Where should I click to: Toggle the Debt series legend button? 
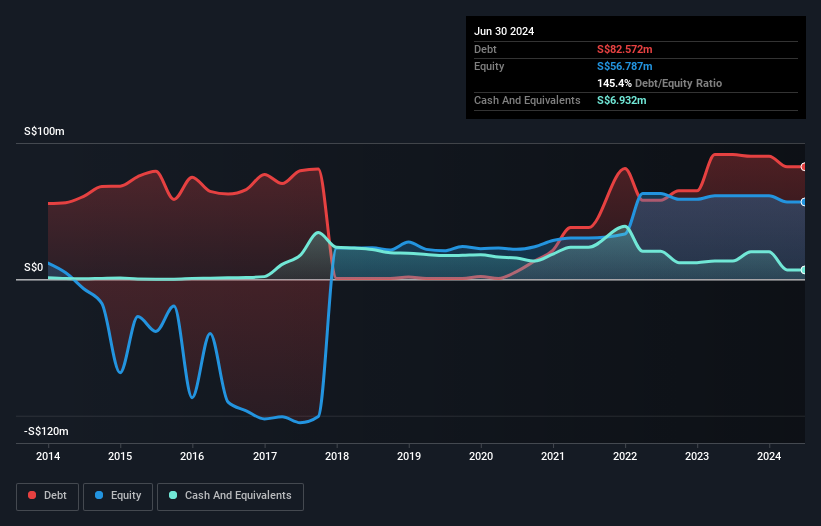point(47,496)
